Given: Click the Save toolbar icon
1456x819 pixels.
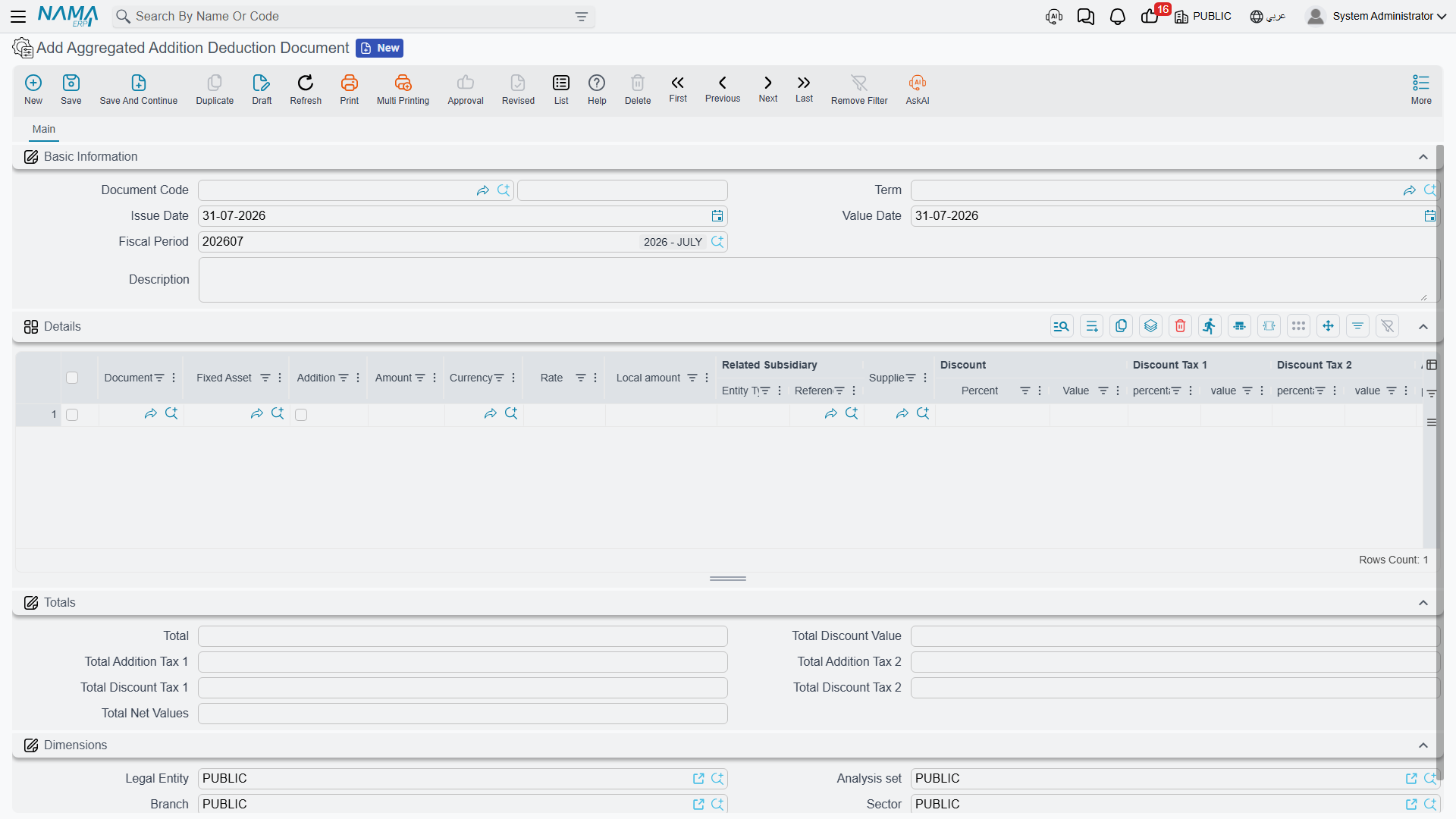Looking at the screenshot, I should coord(71,89).
